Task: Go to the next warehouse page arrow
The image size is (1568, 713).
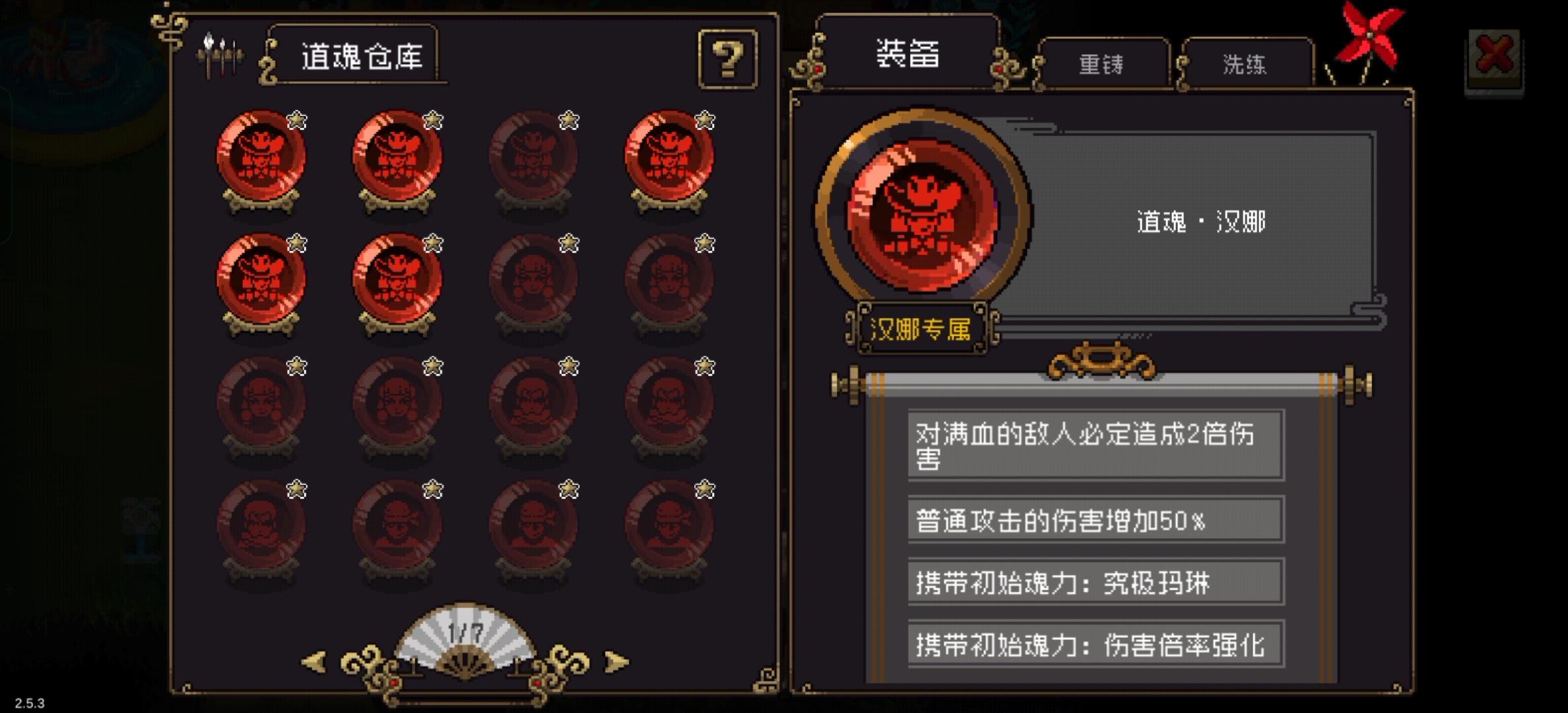Action: (616, 662)
